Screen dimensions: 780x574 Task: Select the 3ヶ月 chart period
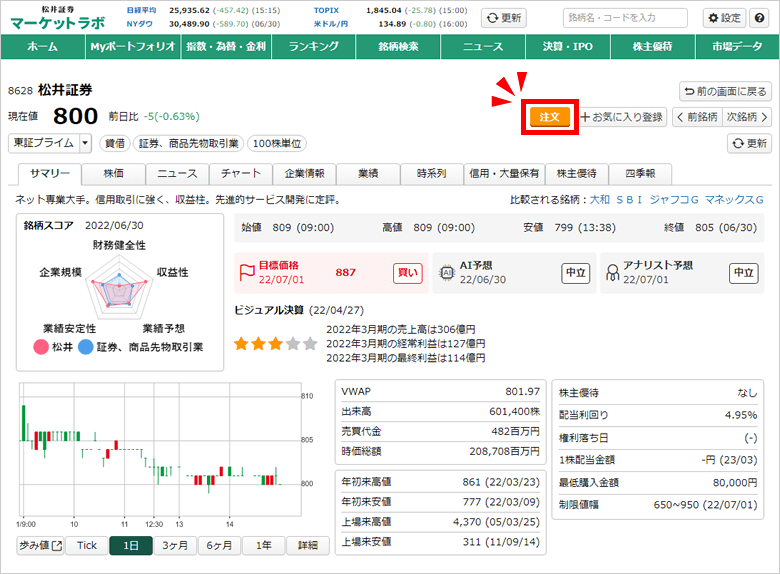[175, 546]
